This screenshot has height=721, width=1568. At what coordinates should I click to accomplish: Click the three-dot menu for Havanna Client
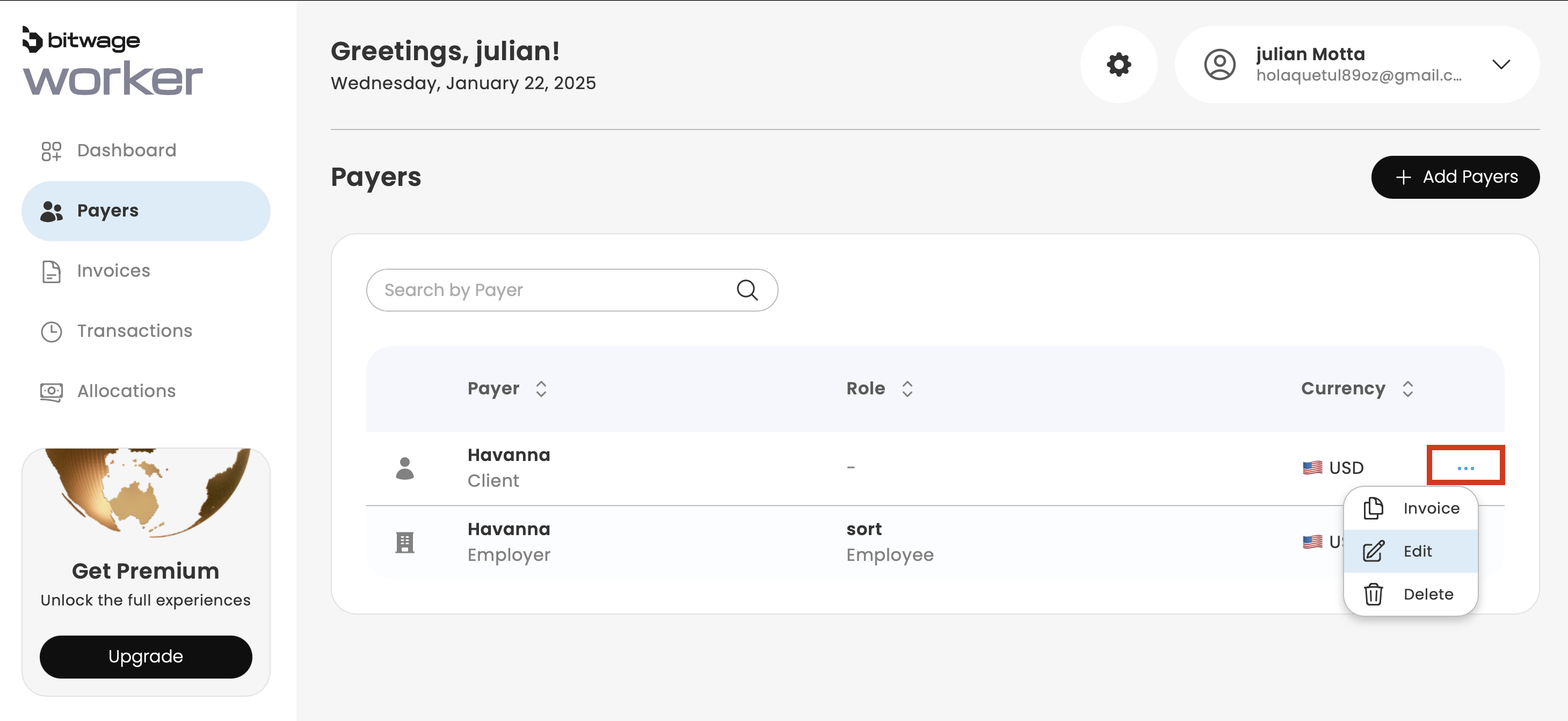click(1465, 467)
